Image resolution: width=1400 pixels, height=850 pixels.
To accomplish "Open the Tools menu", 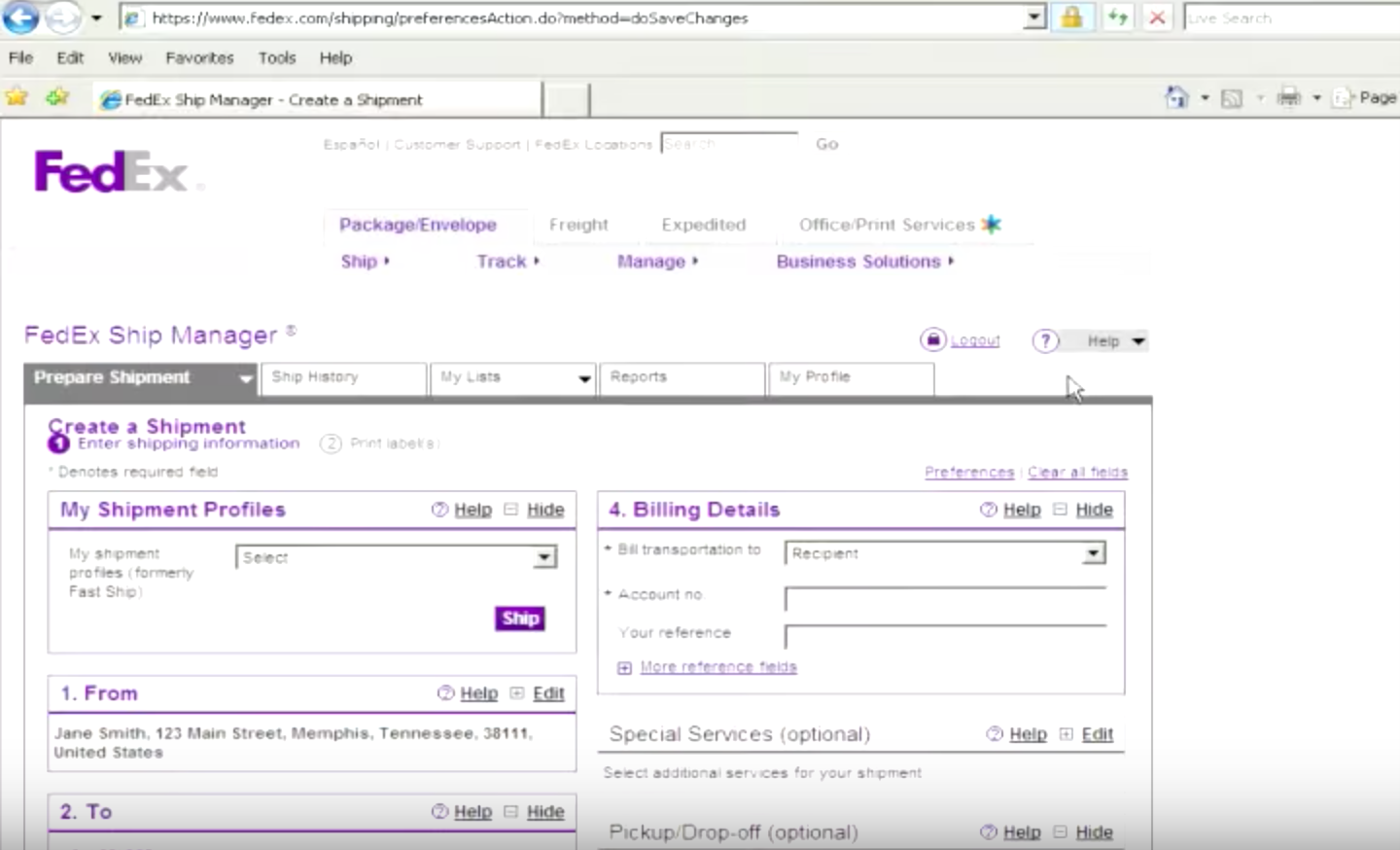I will pos(276,57).
